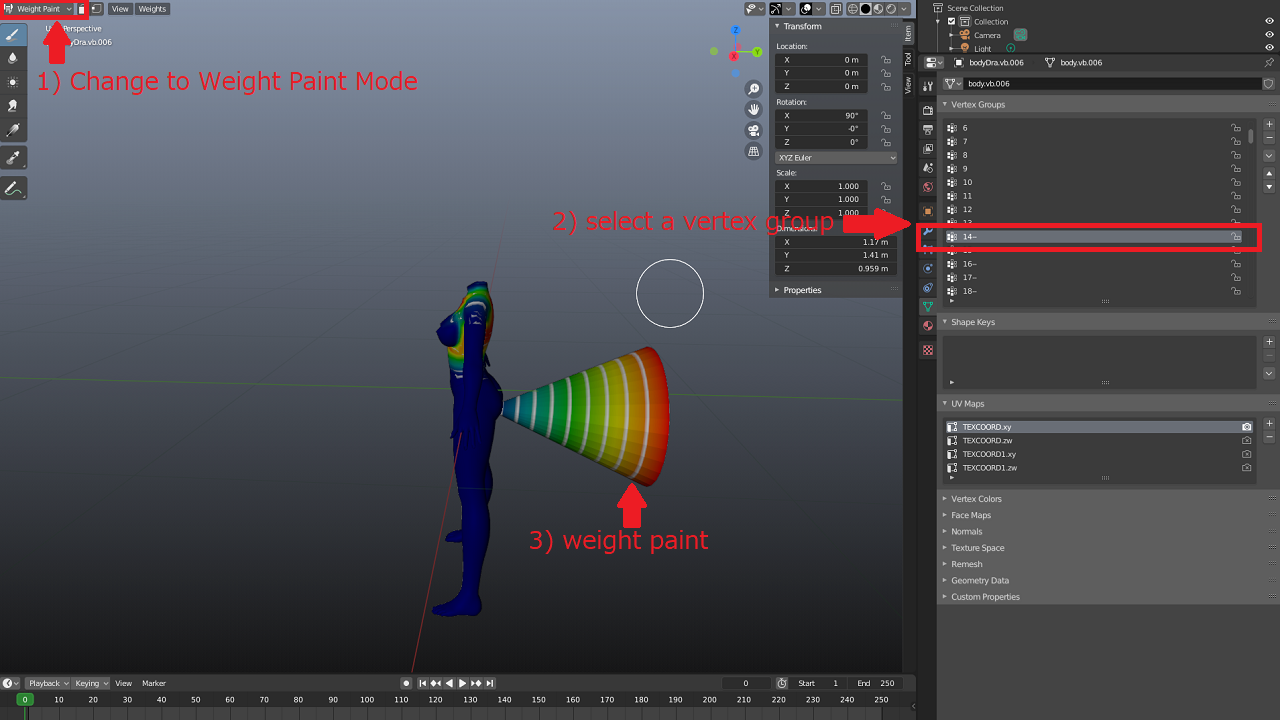Open the Physics properties tab
This screenshot has height=720, width=1280.
click(928, 268)
